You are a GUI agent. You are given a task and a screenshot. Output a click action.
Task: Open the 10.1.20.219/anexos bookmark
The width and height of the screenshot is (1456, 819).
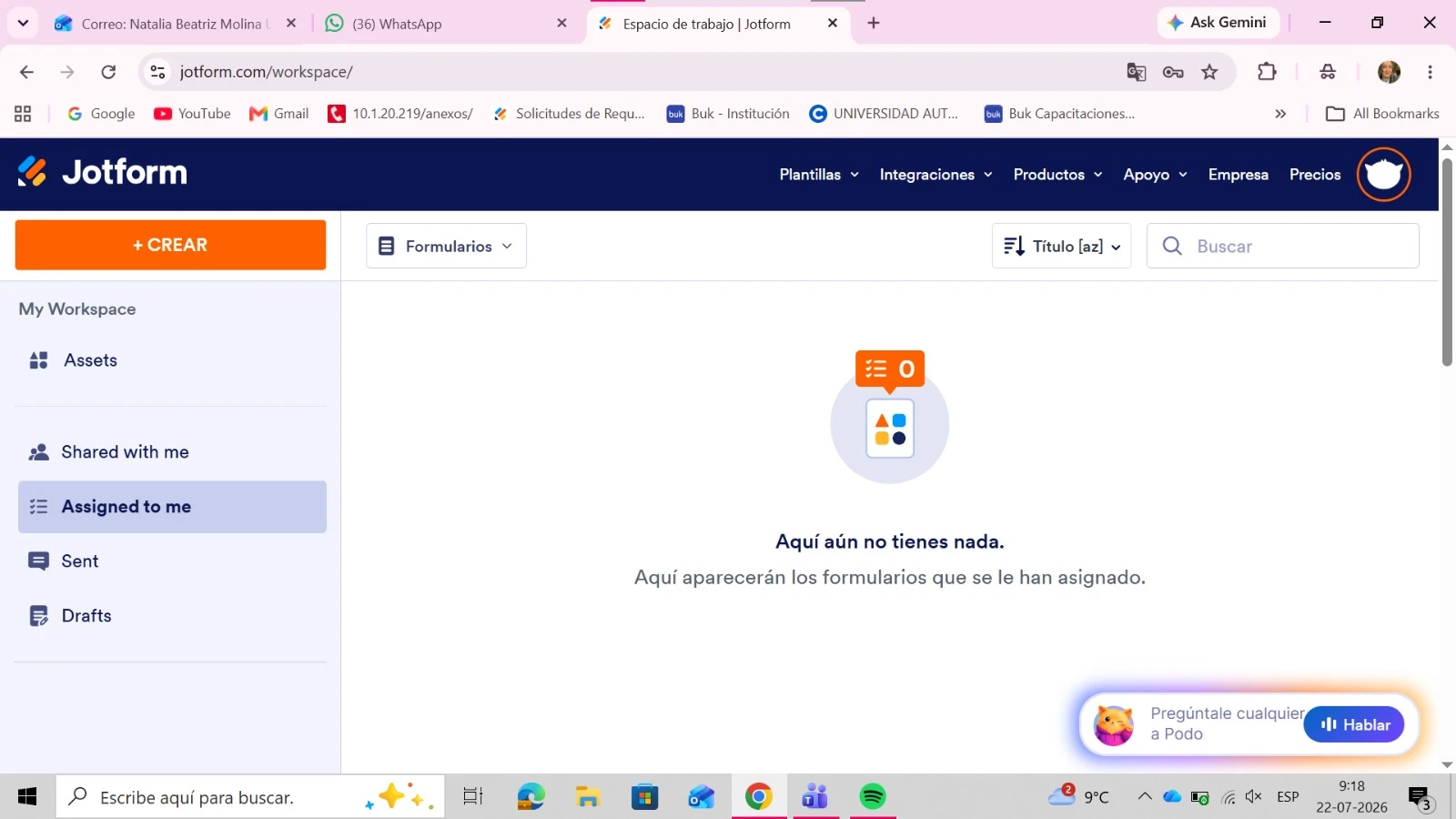coord(400,114)
